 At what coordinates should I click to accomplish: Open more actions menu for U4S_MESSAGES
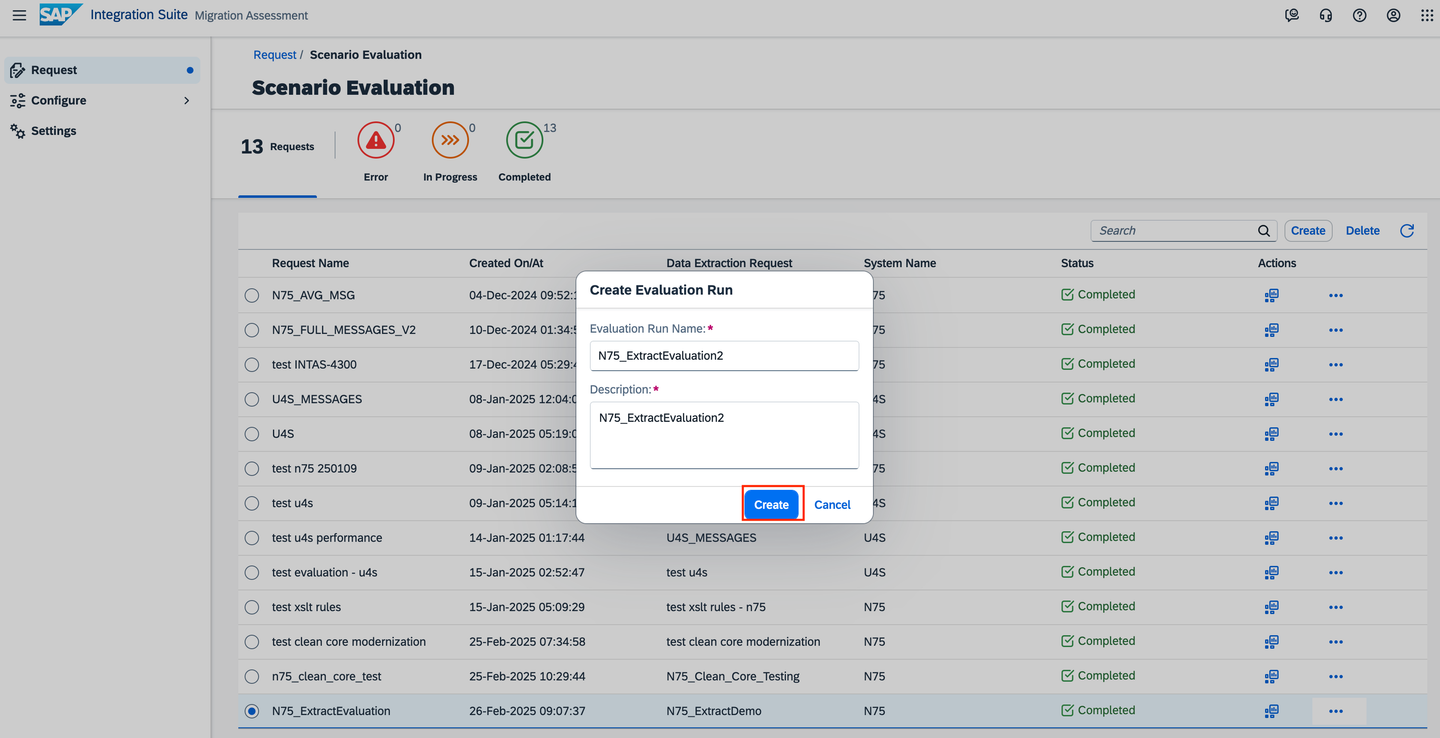[1336, 399]
